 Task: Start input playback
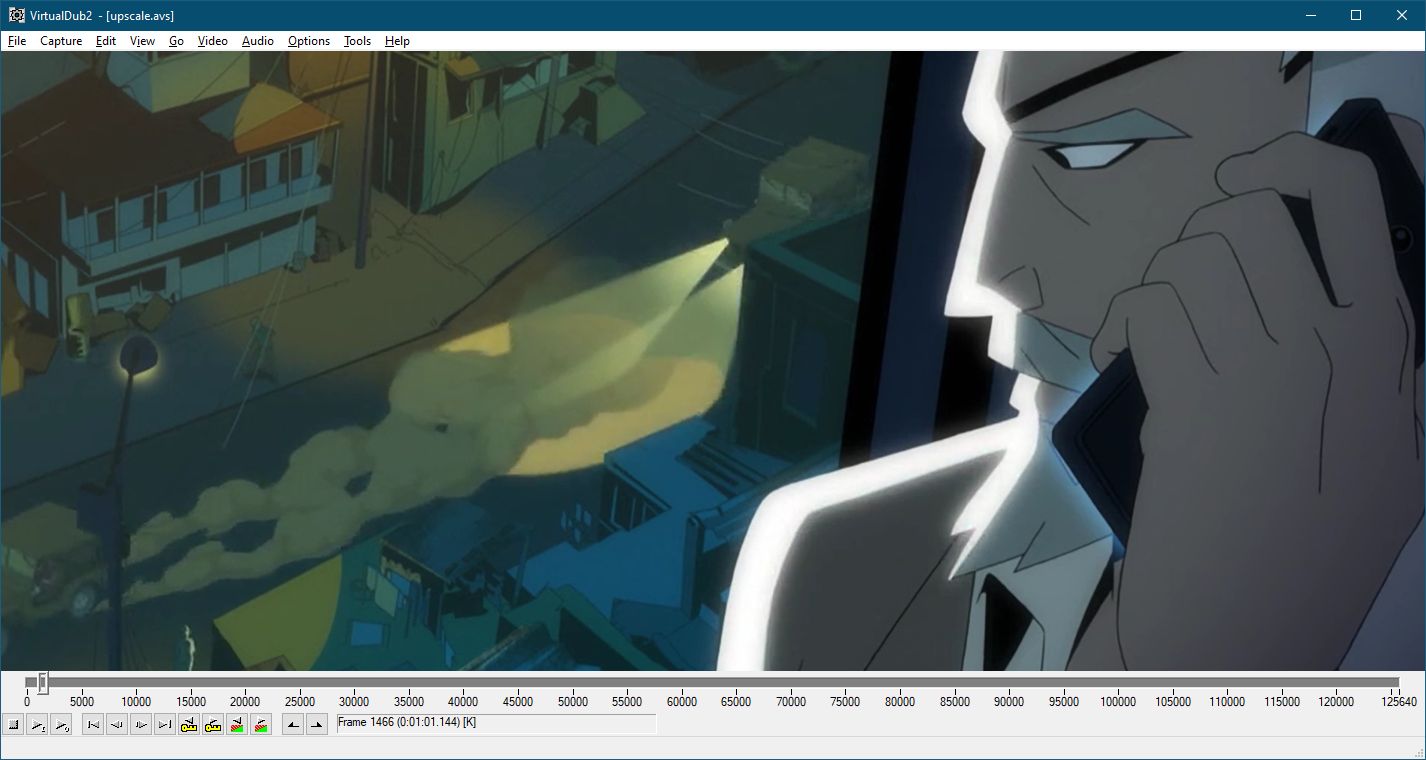click(37, 725)
